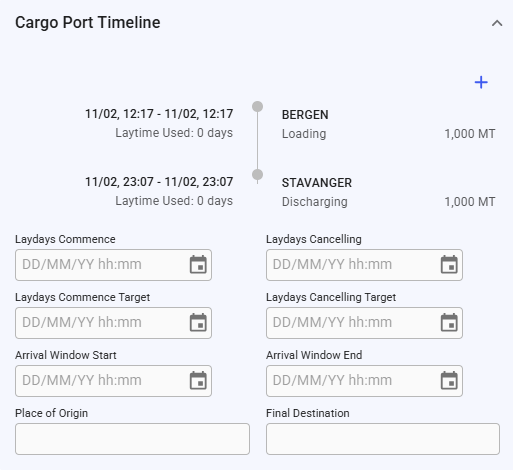
Task: Collapse the Cargo Port Timeline section
Action: click(x=497, y=23)
